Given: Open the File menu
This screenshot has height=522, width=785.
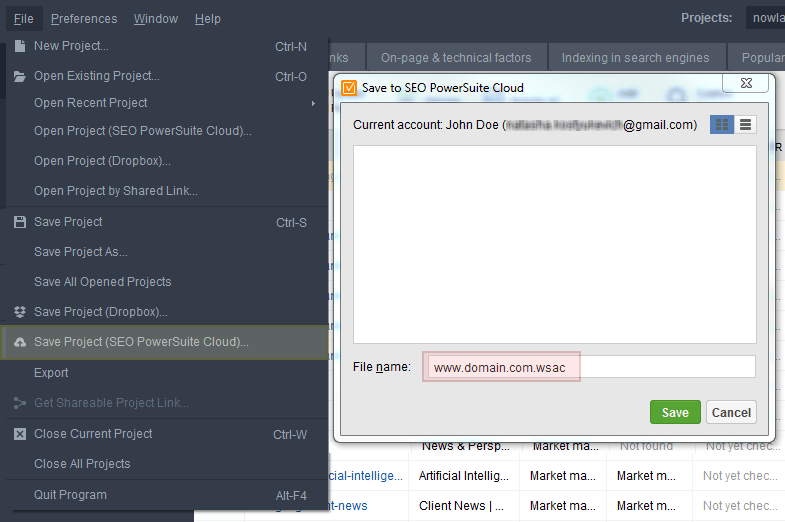Looking at the screenshot, I should pyautogui.click(x=24, y=19).
